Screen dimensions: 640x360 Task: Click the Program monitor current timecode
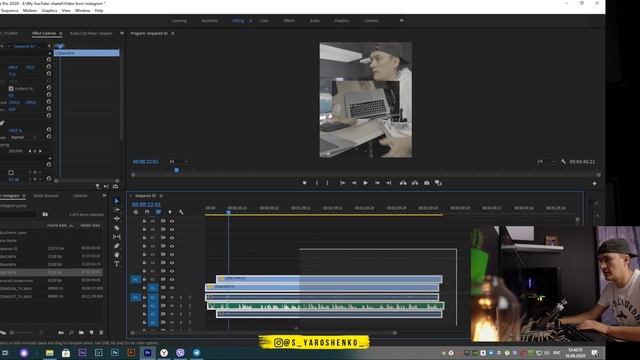tap(145, 162)
